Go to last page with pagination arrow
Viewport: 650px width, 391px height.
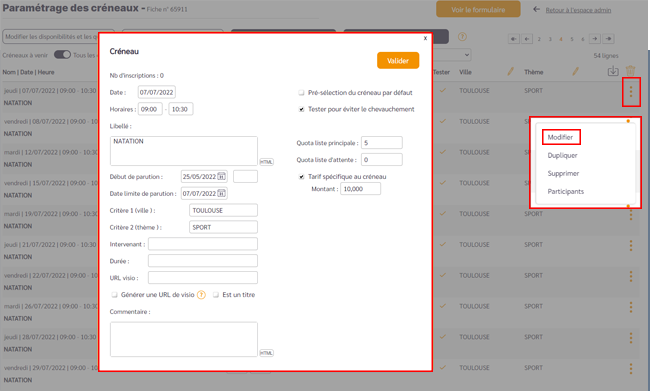[x=608, y=39]
